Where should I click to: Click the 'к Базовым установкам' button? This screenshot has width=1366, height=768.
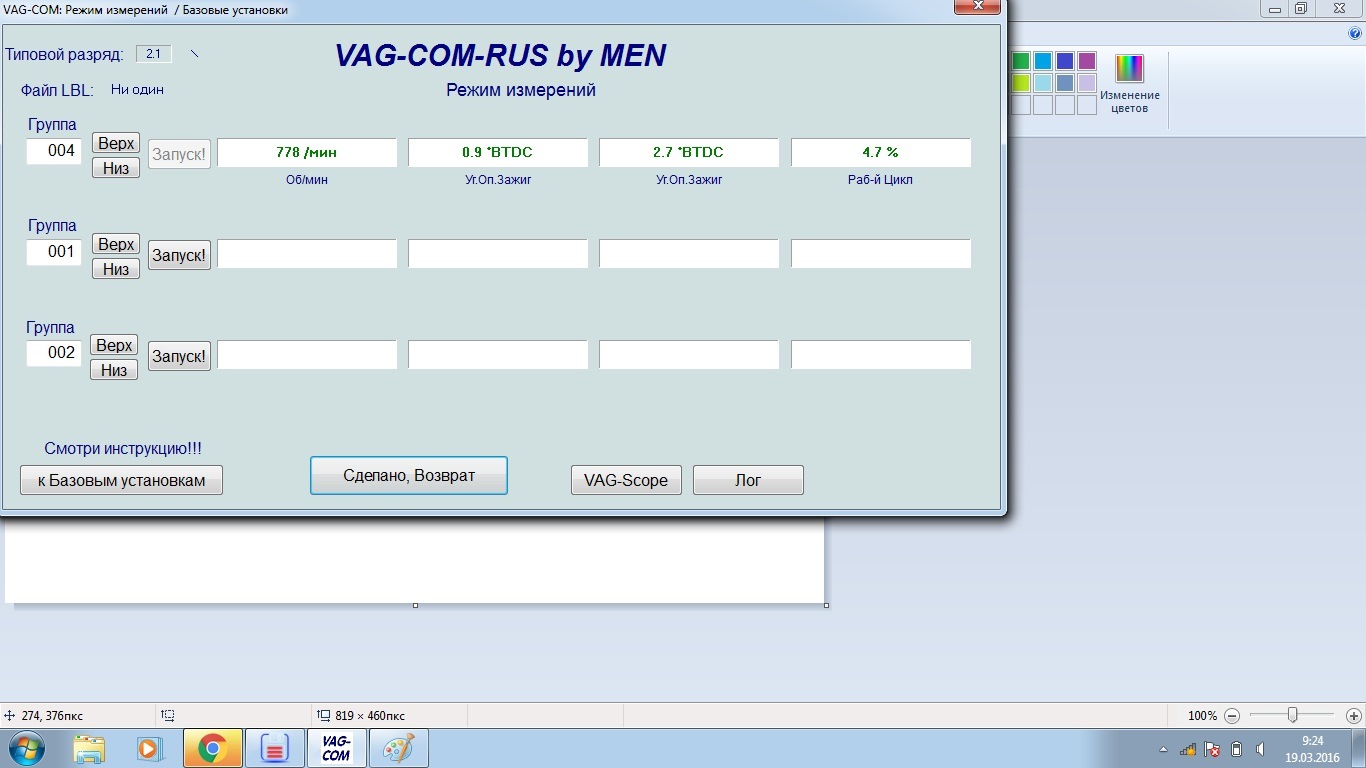click(x=121, y=480)
